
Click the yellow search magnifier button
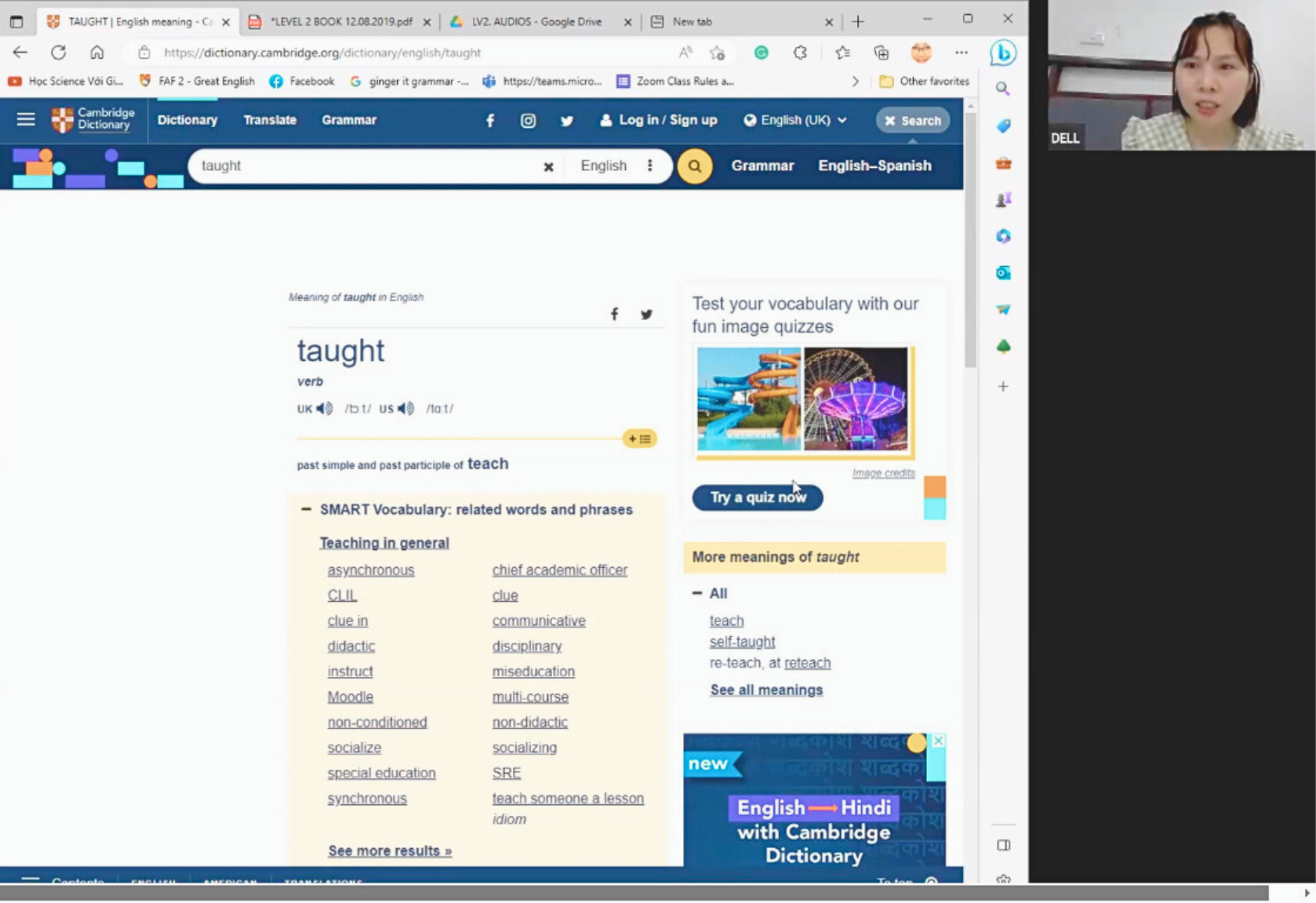694,166
